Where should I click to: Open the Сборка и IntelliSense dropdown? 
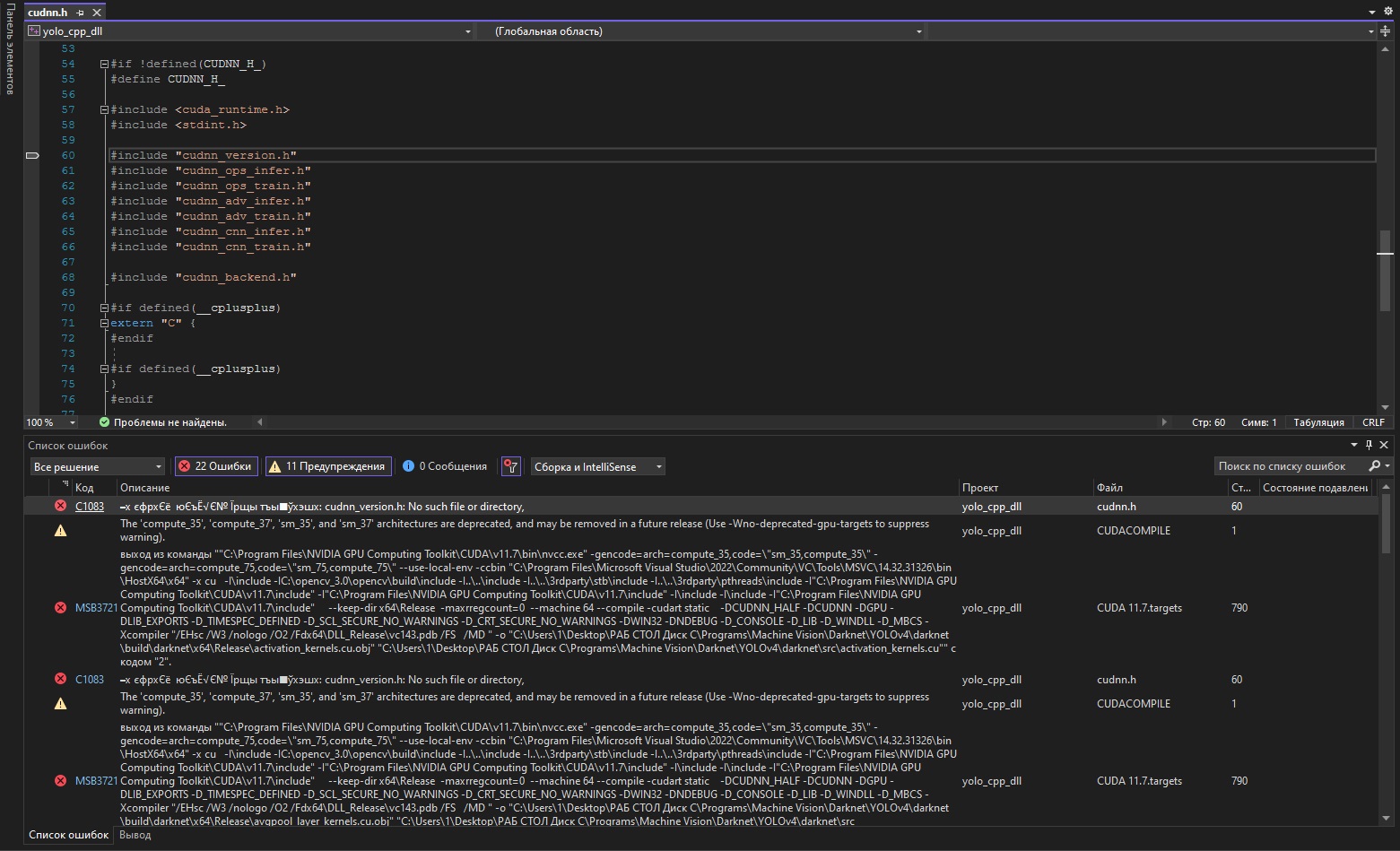pos(597,467)
